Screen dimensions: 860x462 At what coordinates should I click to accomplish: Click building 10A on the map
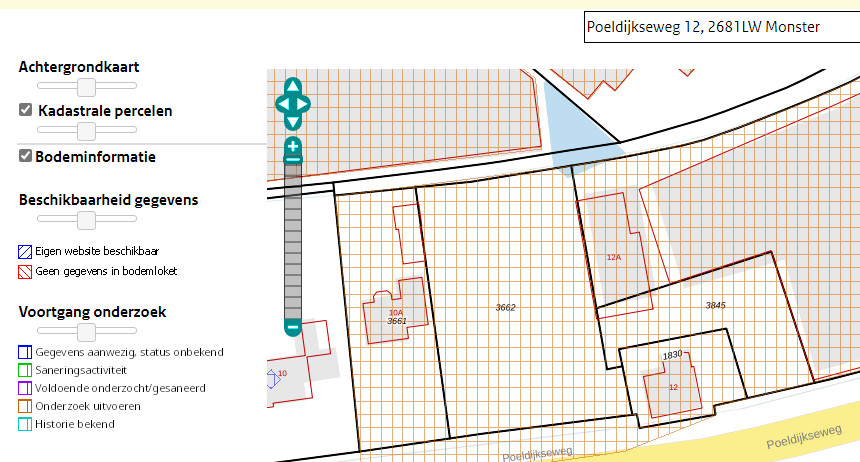395,312
